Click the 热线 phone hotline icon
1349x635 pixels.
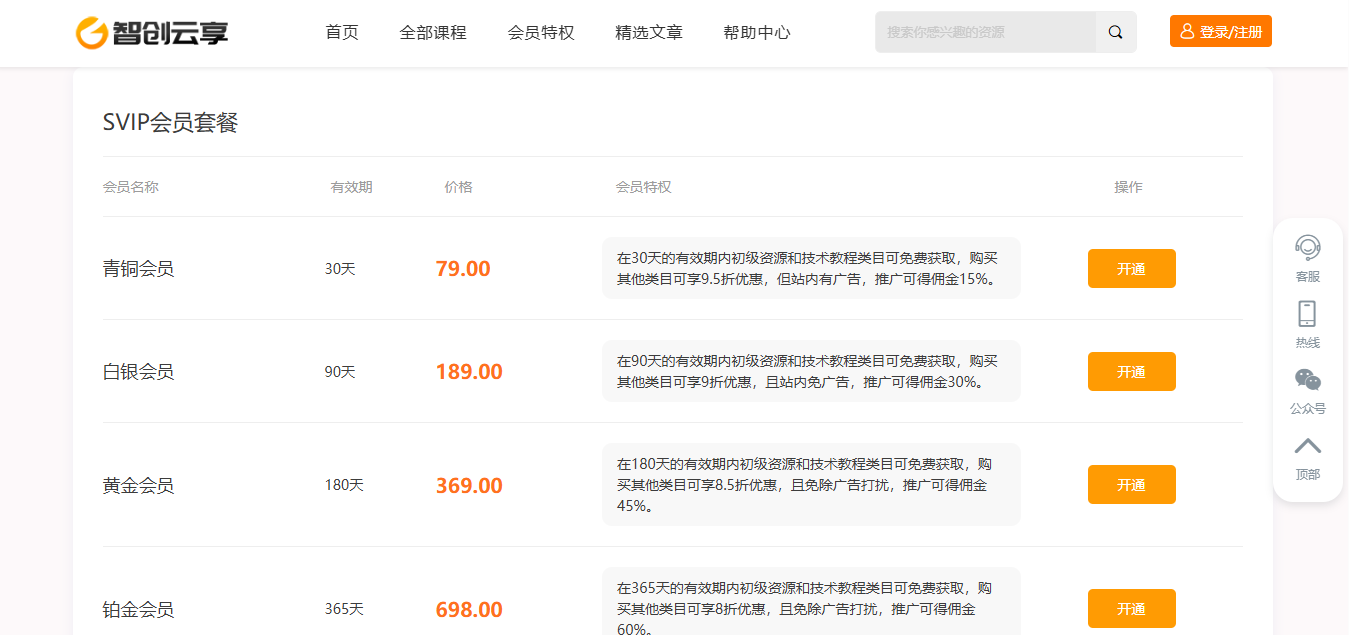[x=1307, y=314]
